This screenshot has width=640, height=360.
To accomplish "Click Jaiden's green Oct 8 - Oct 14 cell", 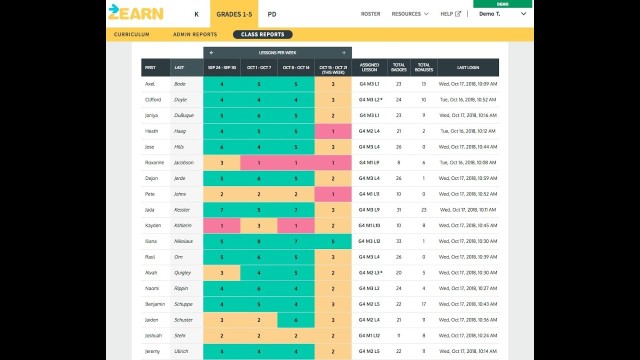I will click(296, 320).
